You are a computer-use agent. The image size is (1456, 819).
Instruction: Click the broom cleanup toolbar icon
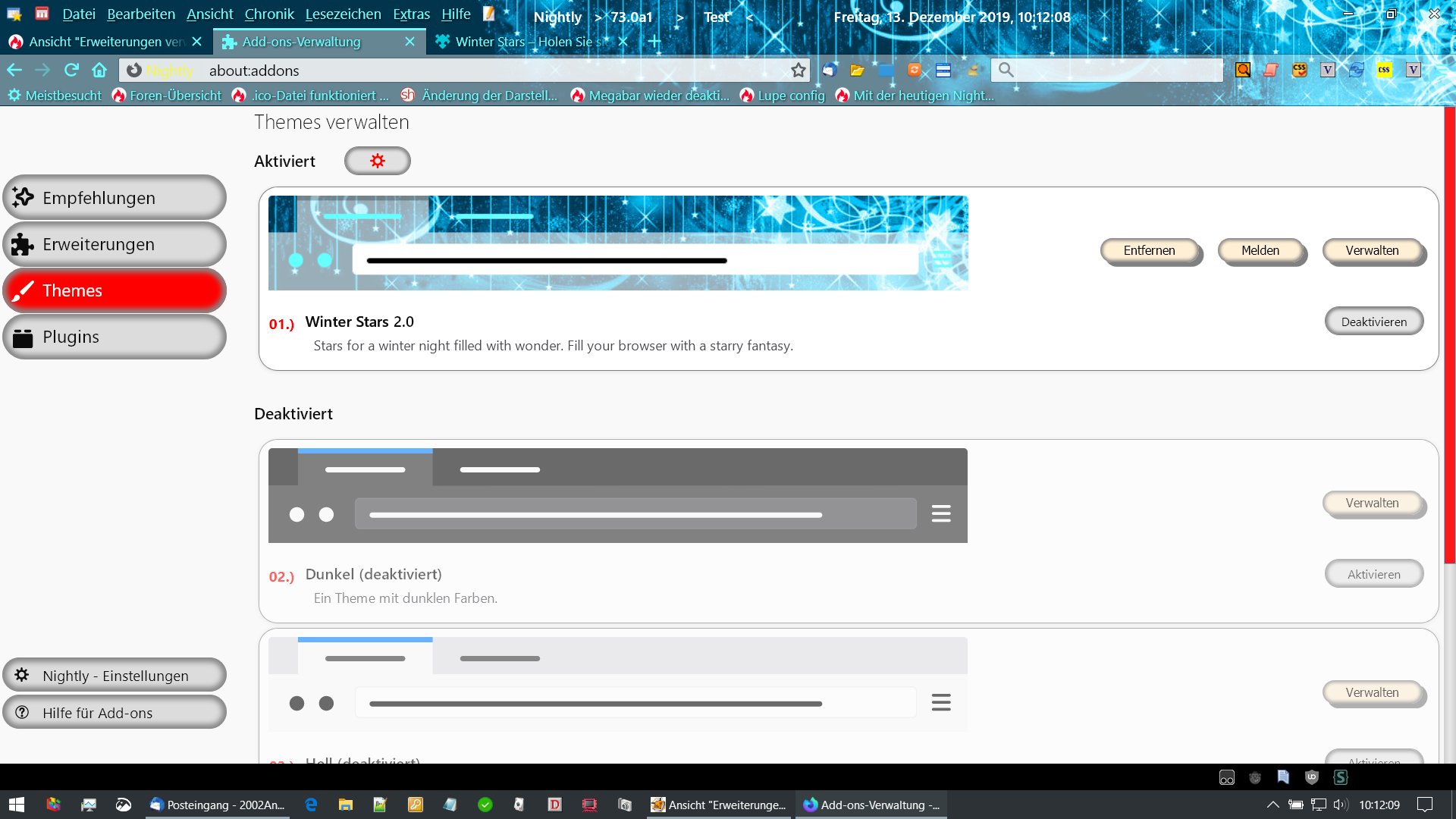coord(973,70)
